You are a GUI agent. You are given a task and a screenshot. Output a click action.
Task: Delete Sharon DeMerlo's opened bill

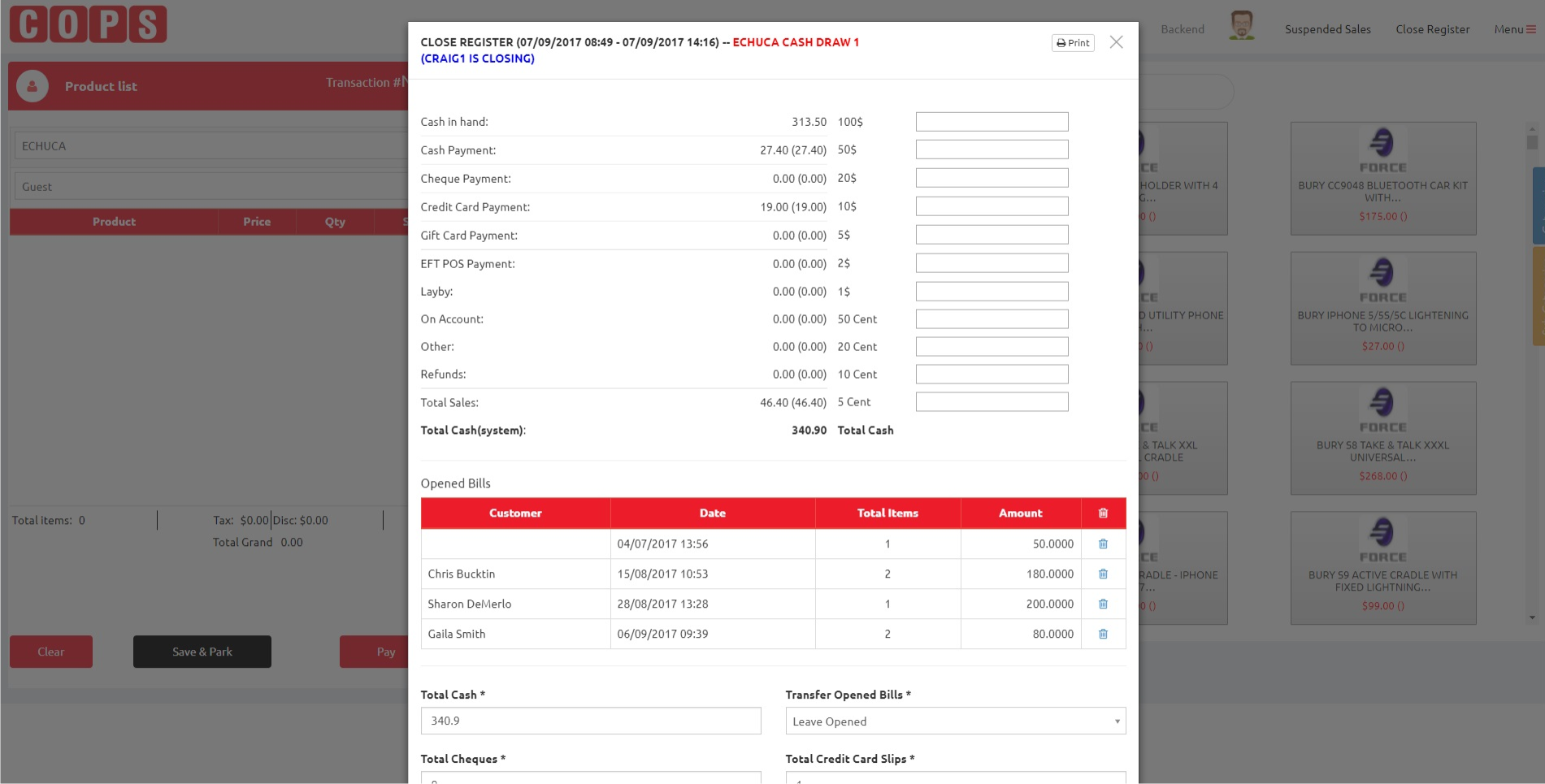click(1103, 604)
